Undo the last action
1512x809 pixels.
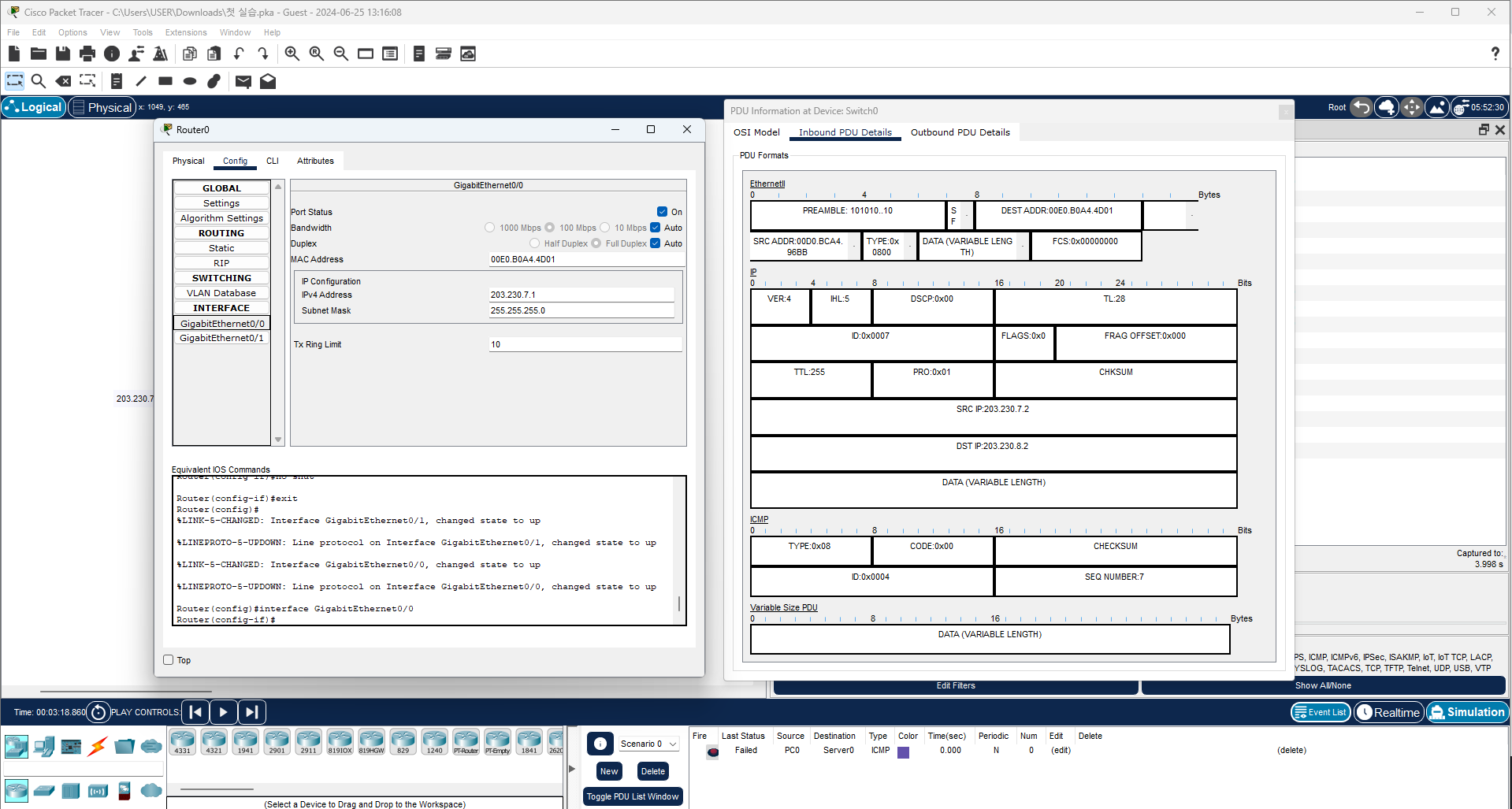tap(239, 54)
